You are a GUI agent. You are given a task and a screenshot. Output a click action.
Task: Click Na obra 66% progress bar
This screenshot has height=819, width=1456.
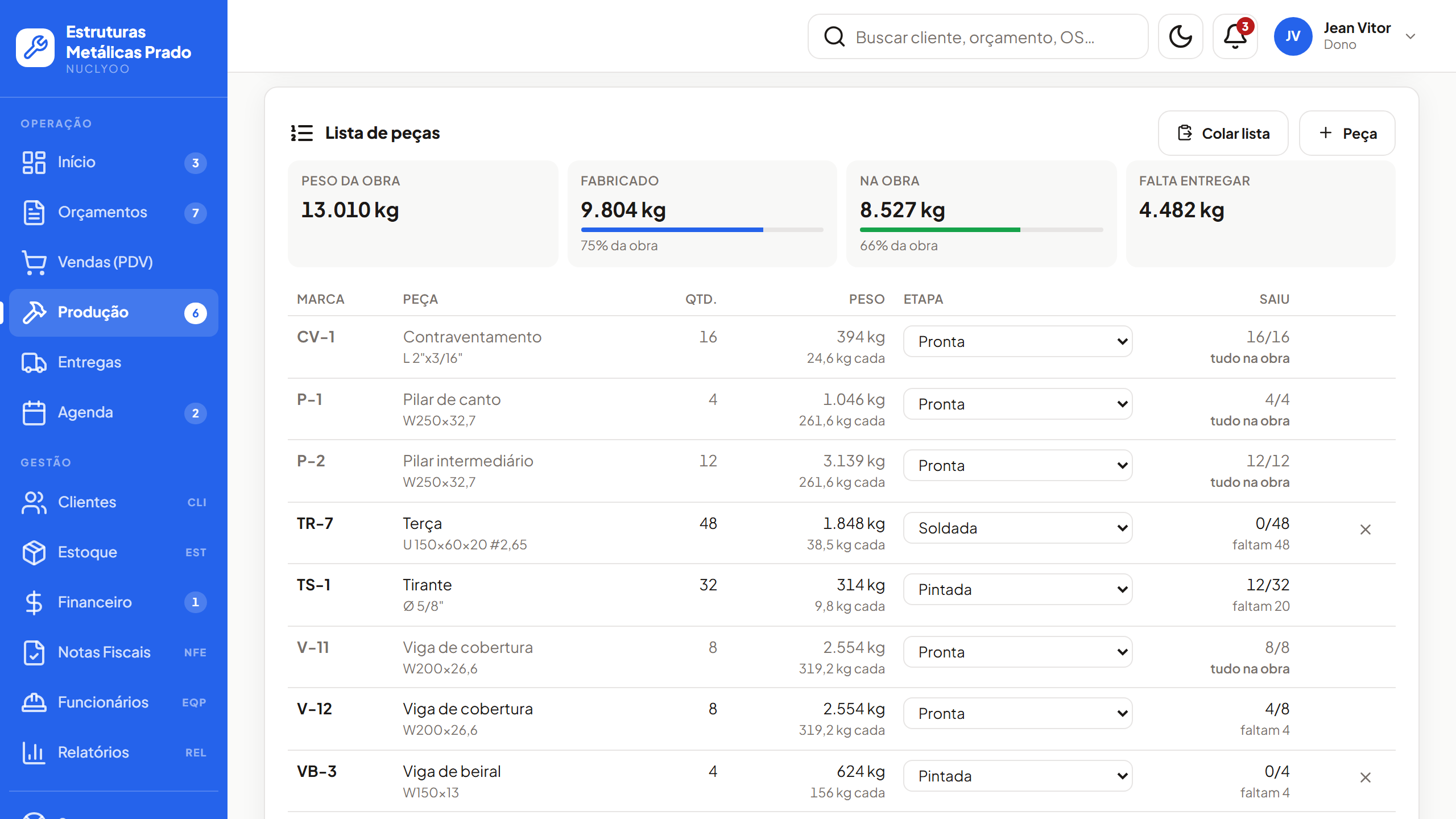point(982,230)
